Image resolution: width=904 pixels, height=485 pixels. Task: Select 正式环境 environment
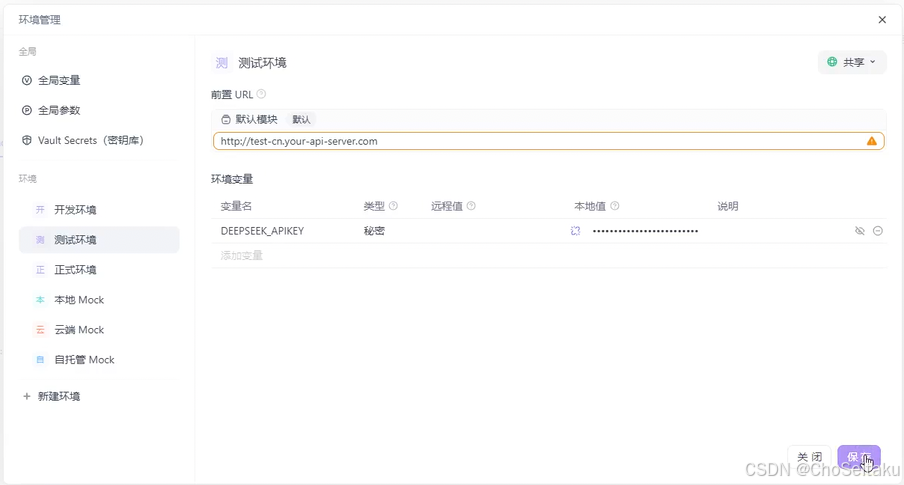tap(75, 270)
